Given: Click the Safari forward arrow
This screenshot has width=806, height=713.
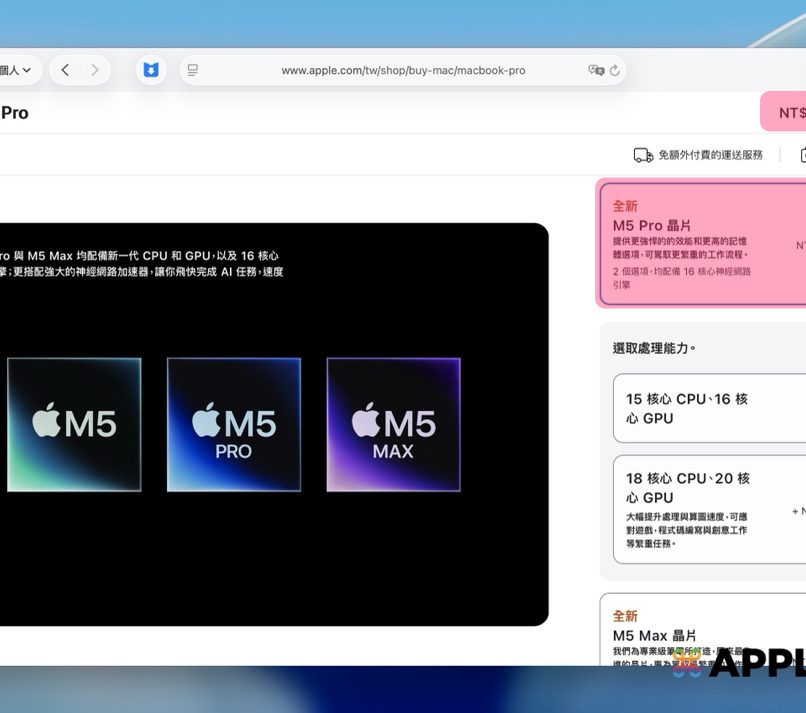Looking at the screenshot, I should (95, 70).
